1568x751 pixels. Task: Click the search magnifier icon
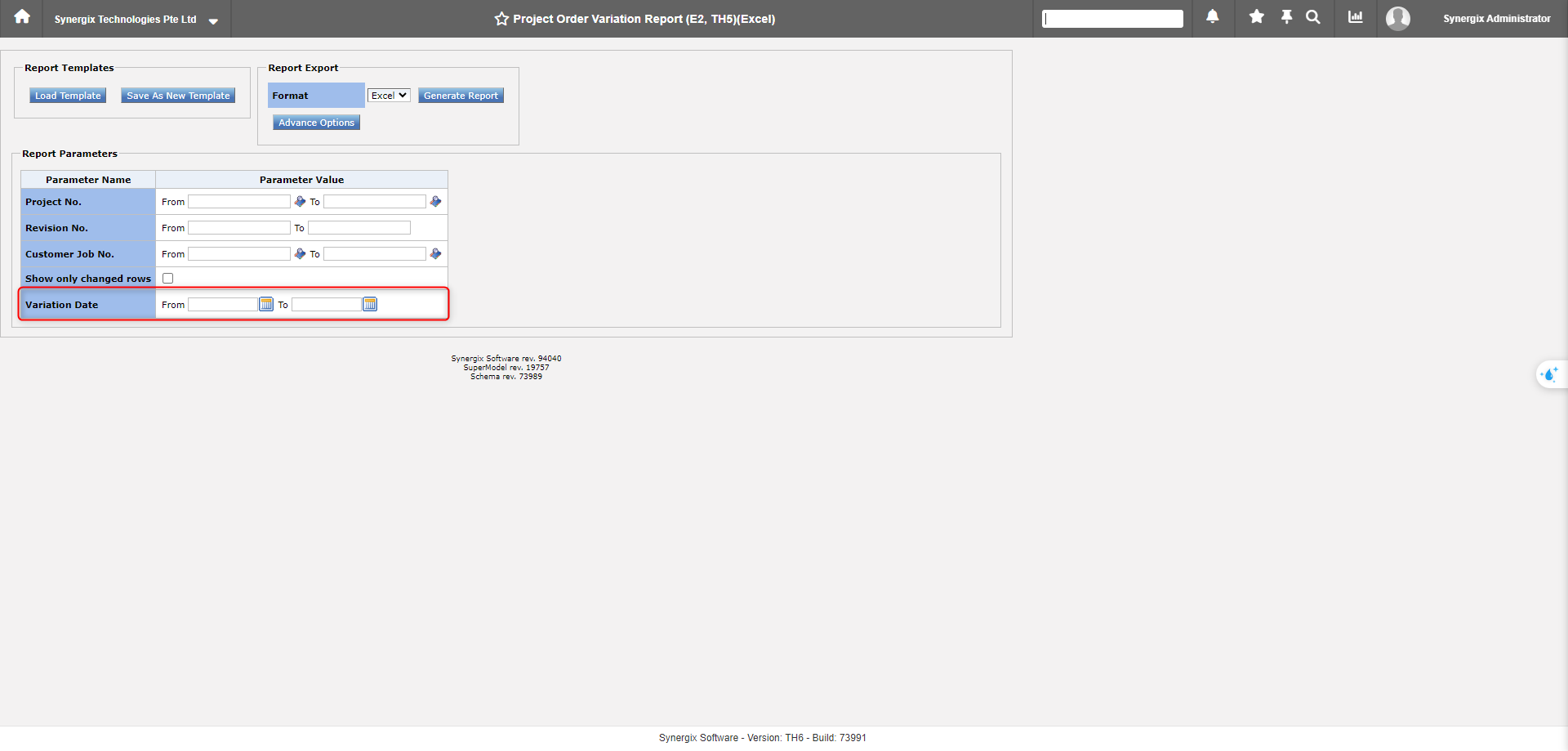pos(1313,17)
